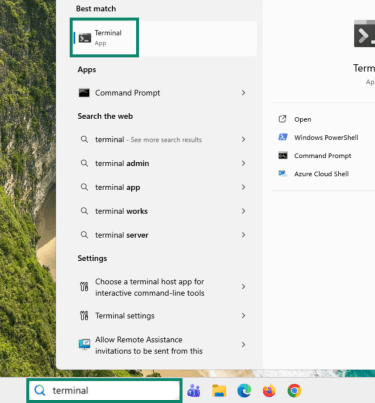This screenshot has height=403, width=375.
Task: Choose the 'terminal server' web suggestion
Action: pos(122,235)
